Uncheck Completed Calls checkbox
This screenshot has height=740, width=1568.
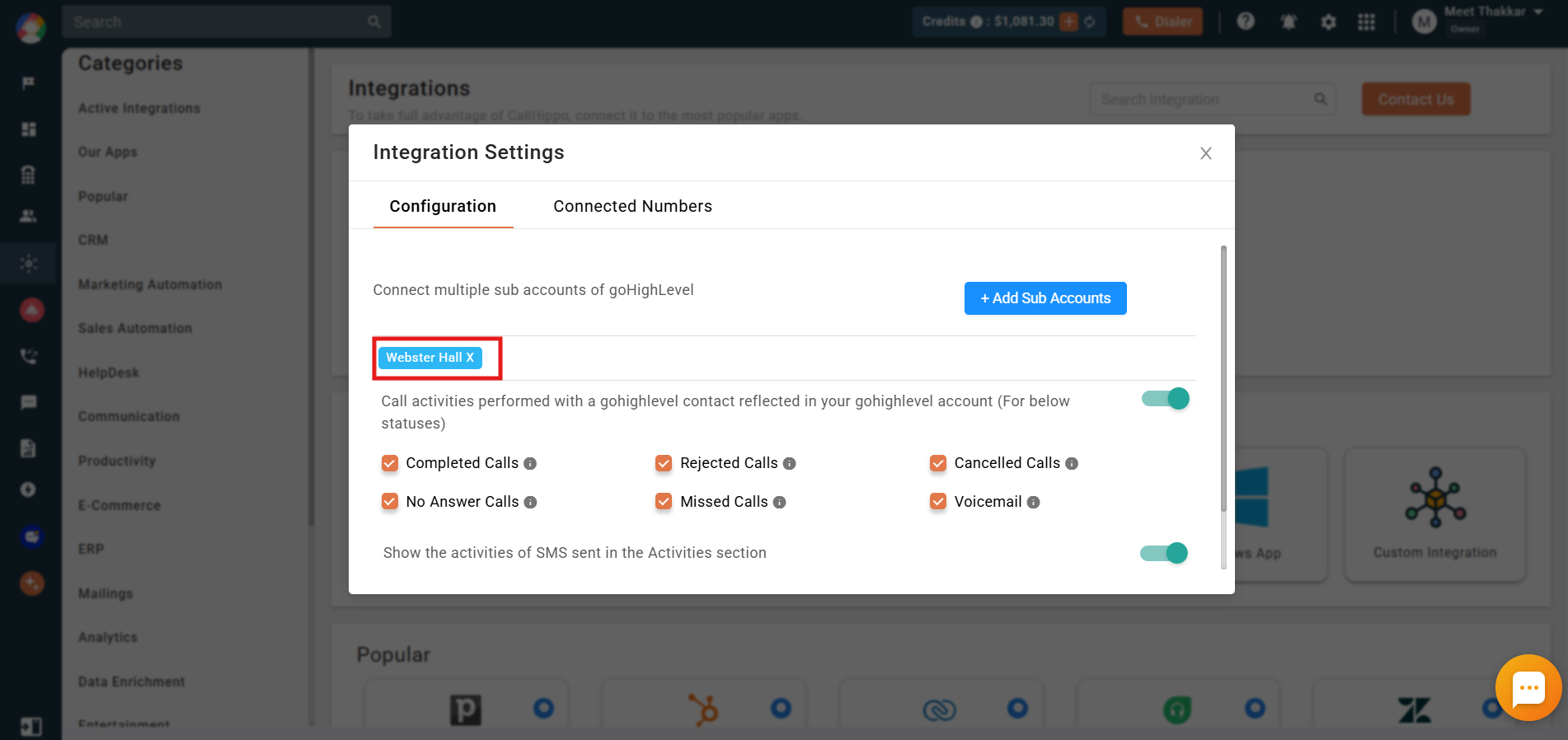[x=390, y=463]
